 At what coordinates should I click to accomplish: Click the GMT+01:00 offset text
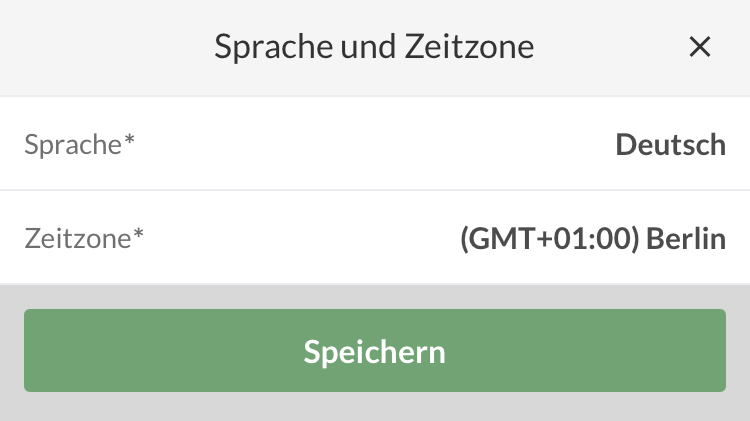tap(549, 238)
